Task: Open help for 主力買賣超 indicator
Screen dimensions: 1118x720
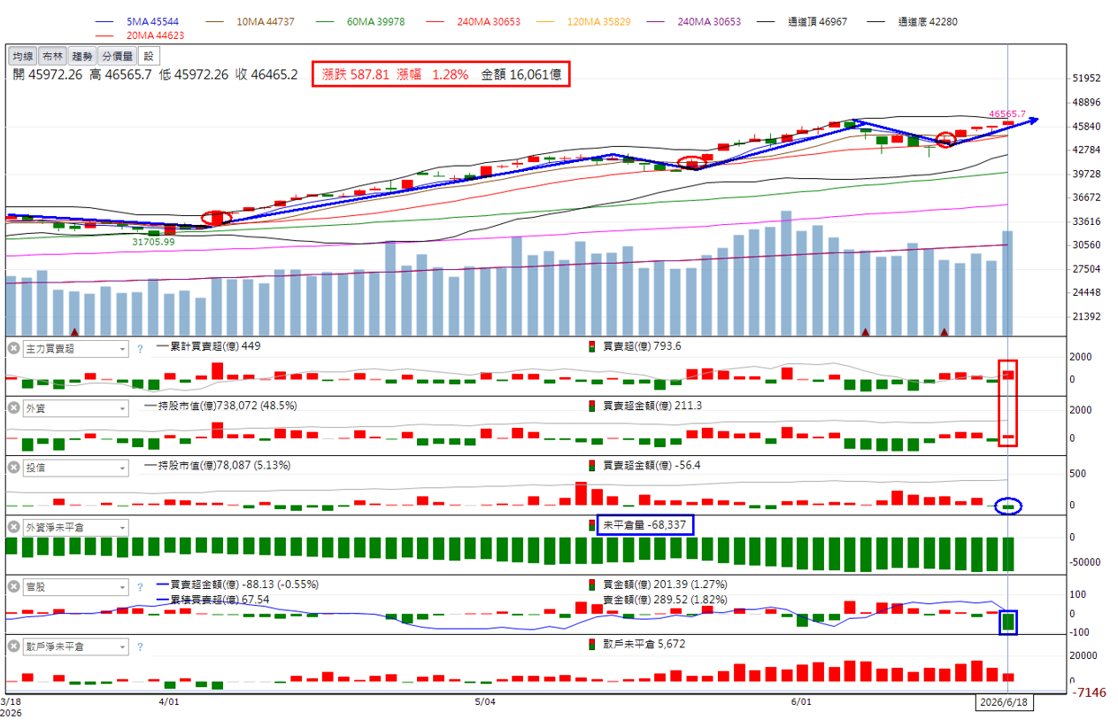Action: 140,349
